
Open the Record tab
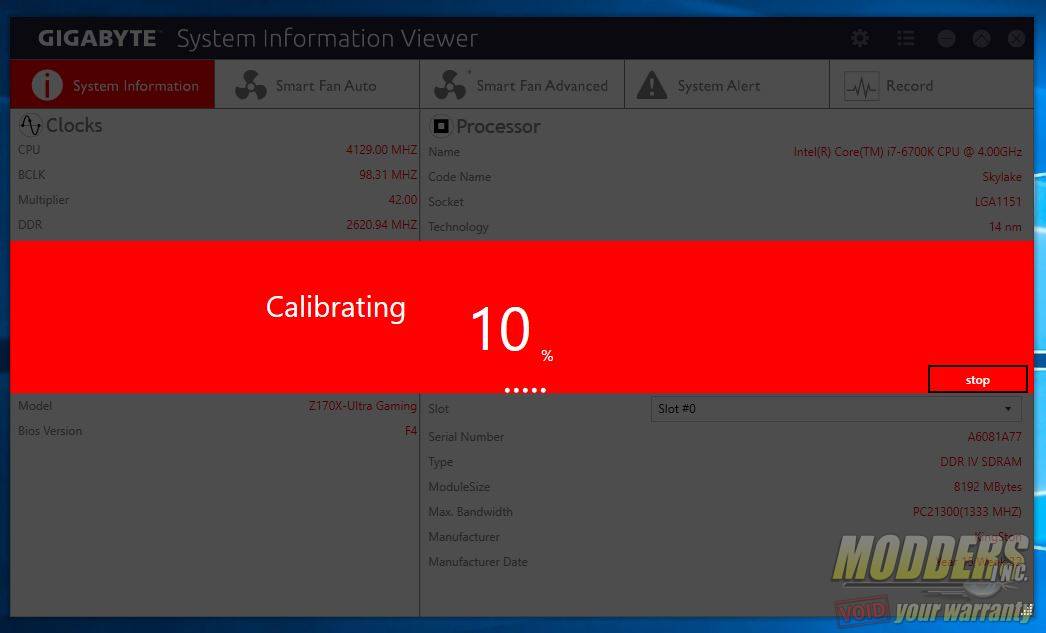click(x=931, y=85)
